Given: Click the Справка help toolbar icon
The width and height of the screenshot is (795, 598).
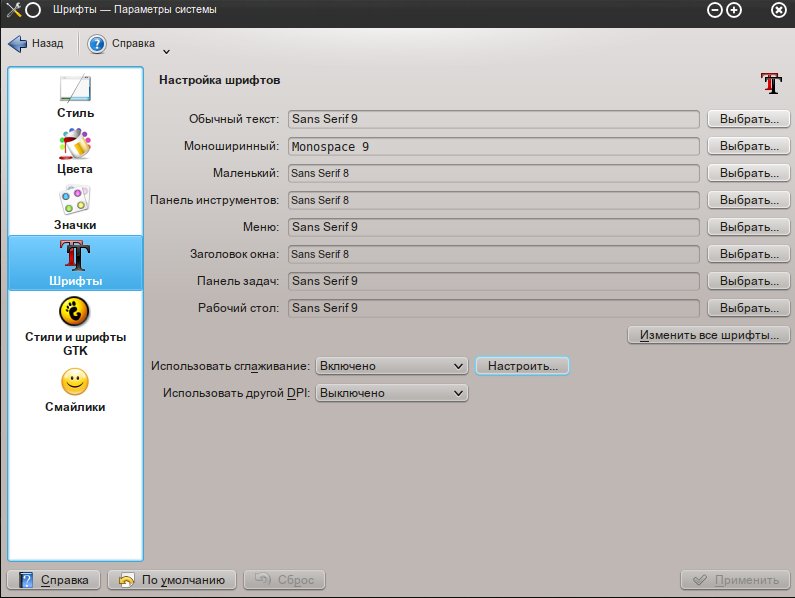Looking at the screenshot, I should 98,44.
